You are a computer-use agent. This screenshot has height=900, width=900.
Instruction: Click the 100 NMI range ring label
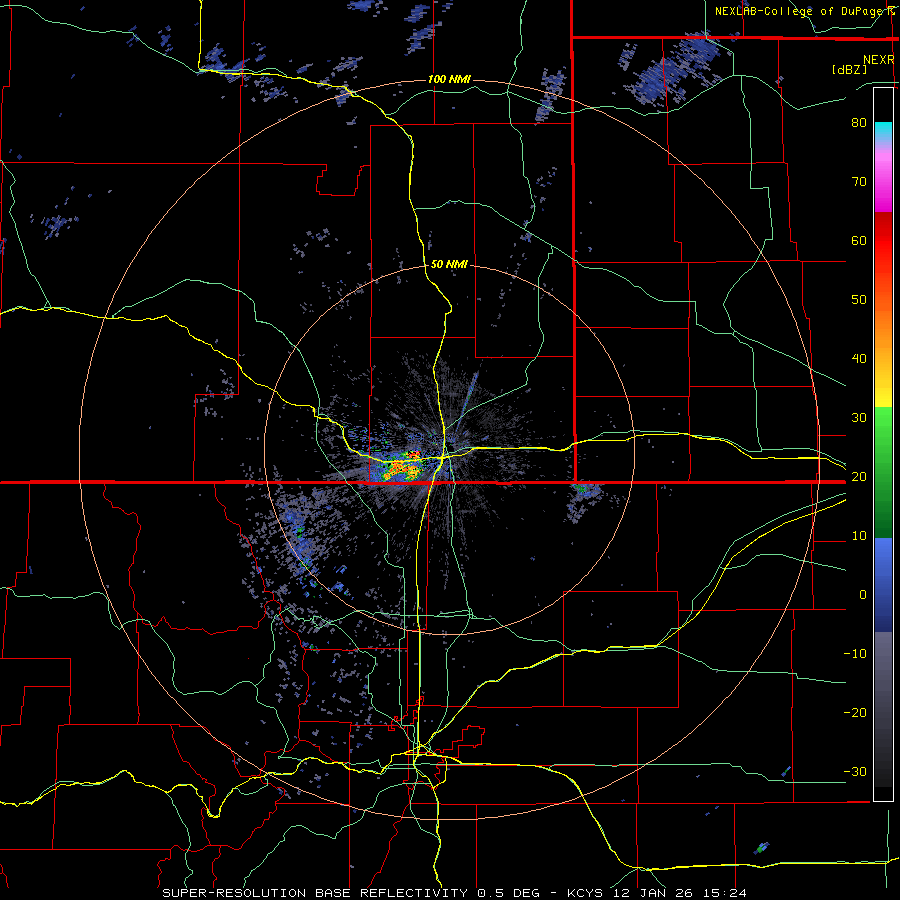click(449, 79)
